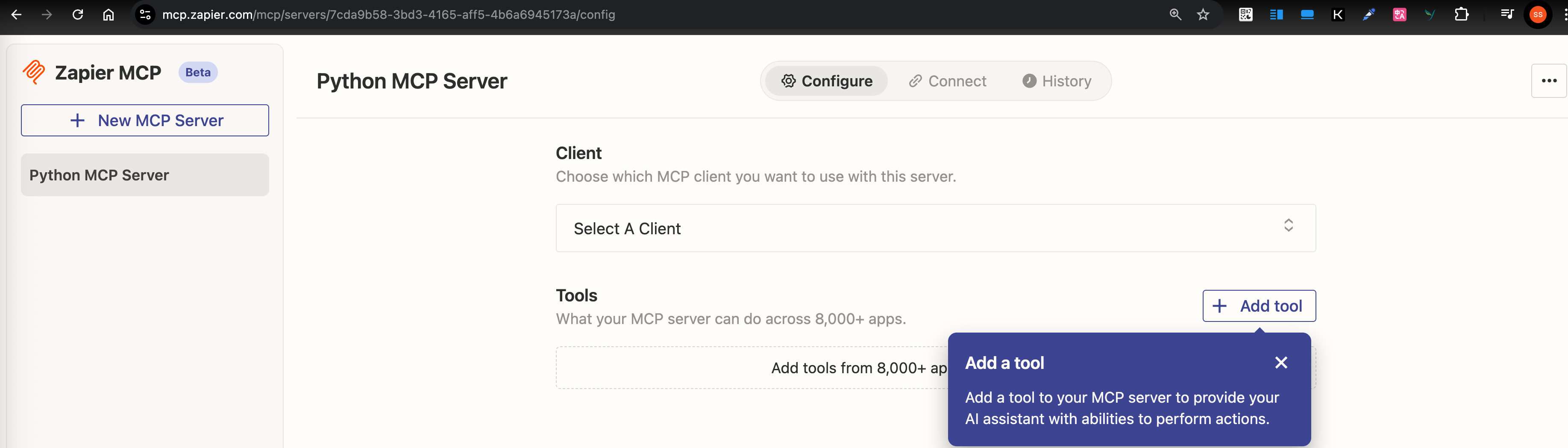Create a New MCP Server
This screenshot has height=448, width=1568.
pos(145,121)
